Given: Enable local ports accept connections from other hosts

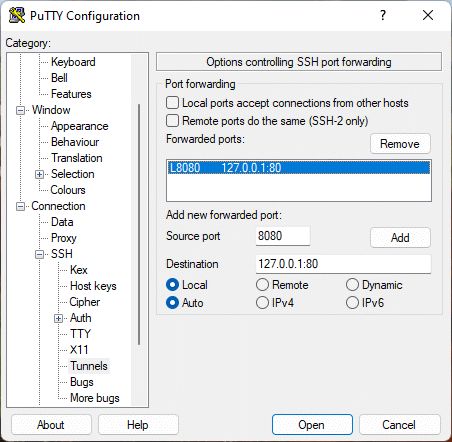Looking at the screenshot, I should point(172,103).
